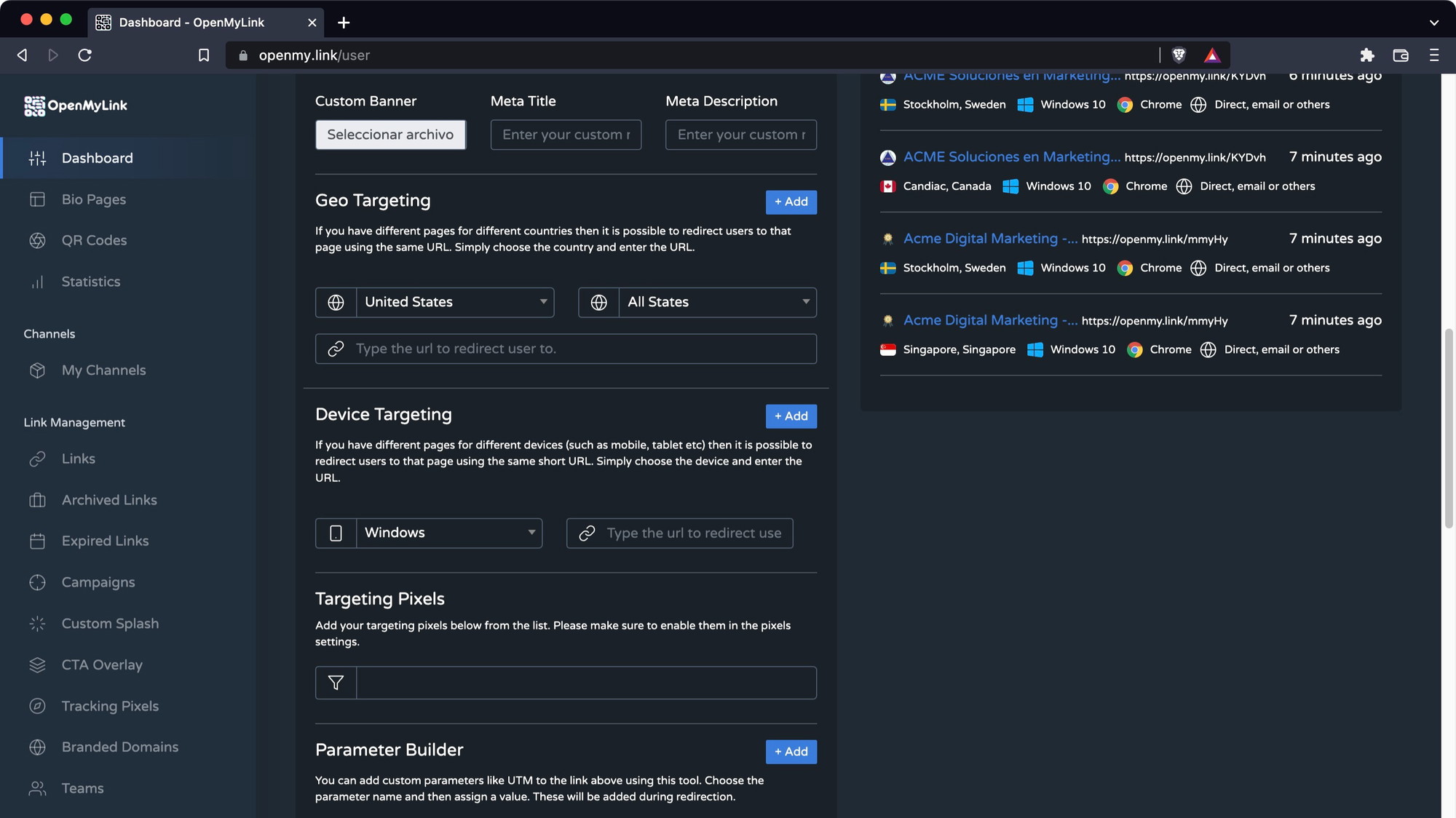Screen dimensions: 1456x818
Task: Open a new browser tab
Action: 344,23
